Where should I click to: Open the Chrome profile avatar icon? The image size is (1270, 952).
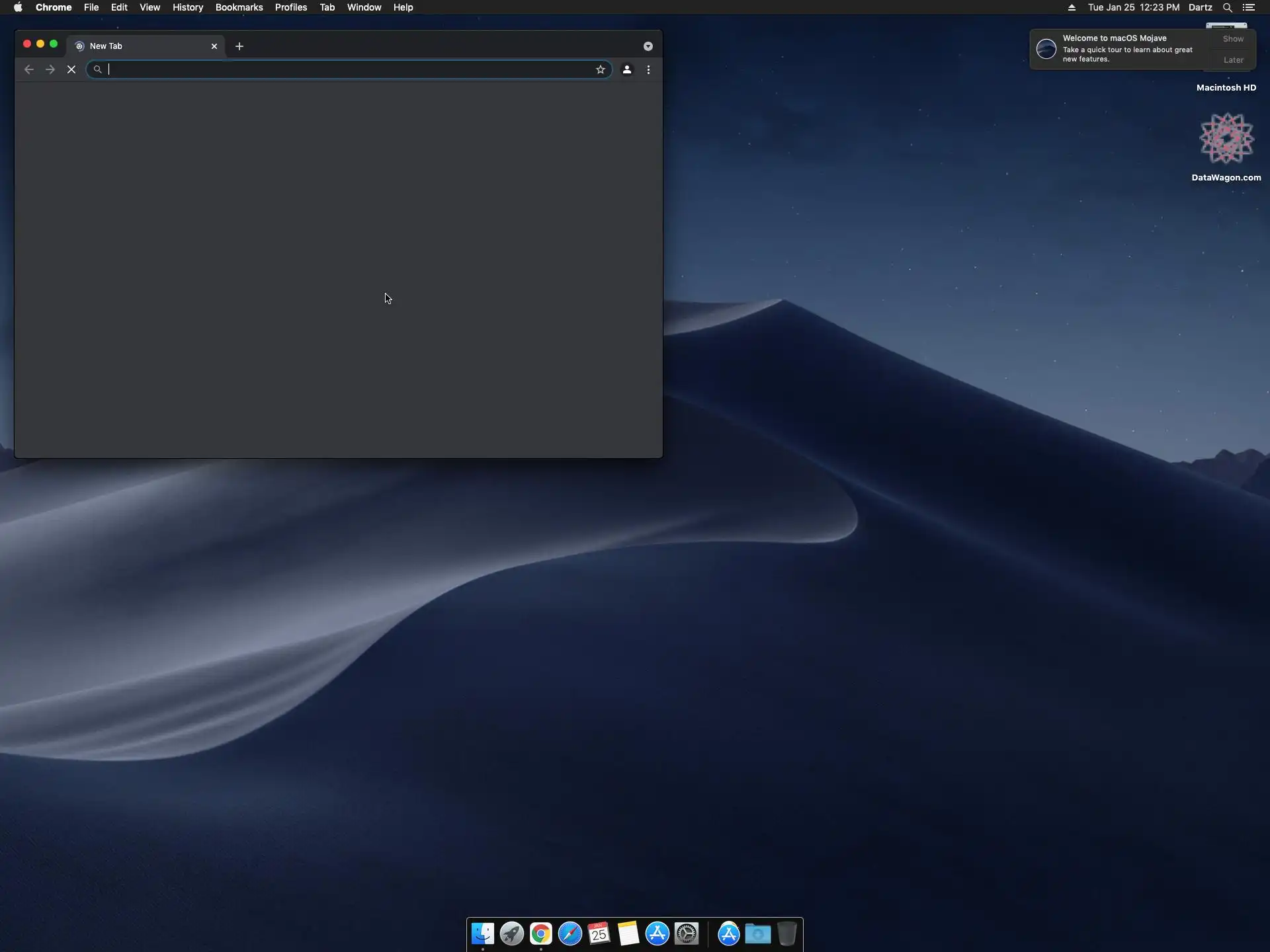click(x=627, y=69)
